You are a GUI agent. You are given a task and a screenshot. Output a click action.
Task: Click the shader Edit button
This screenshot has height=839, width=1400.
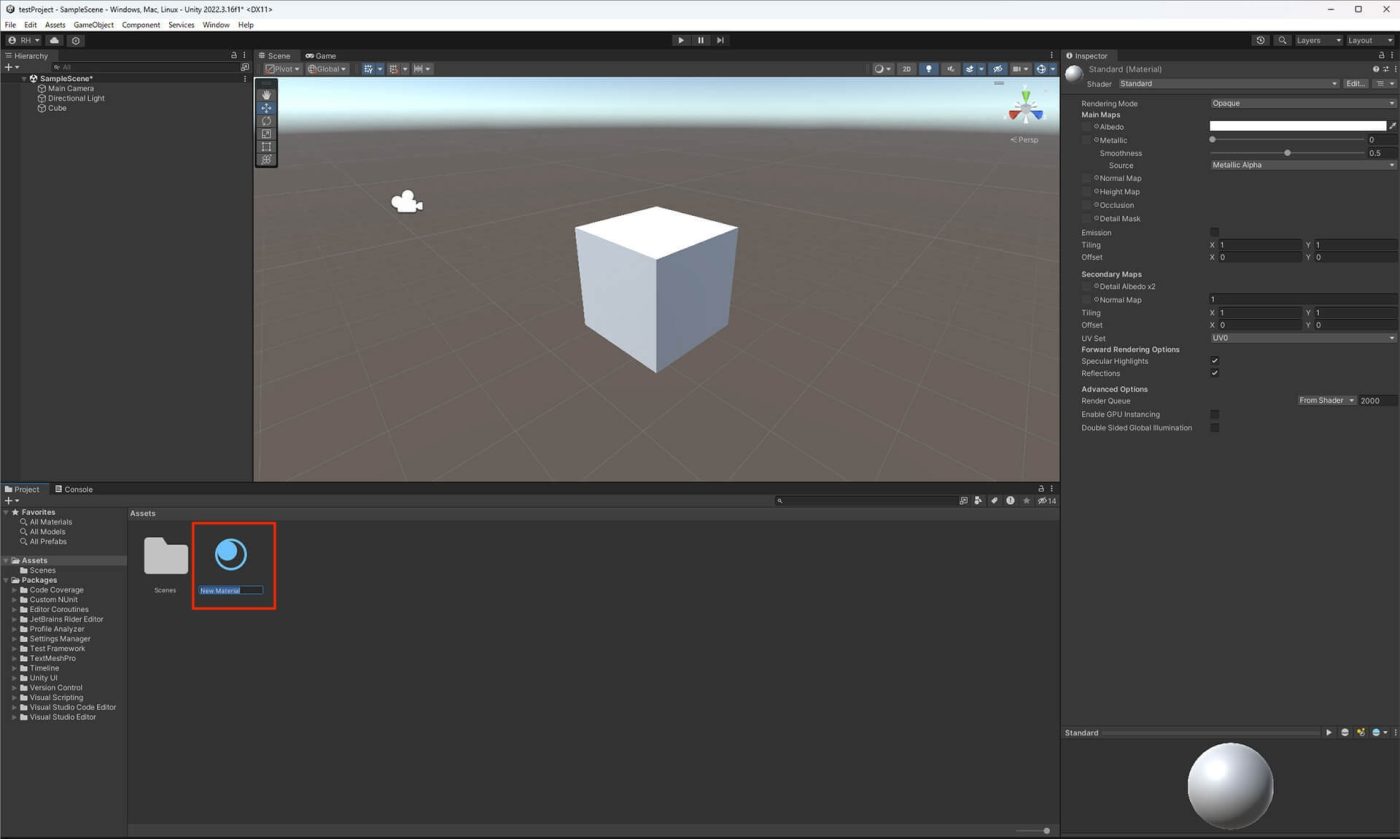(x=1355, y=84)
